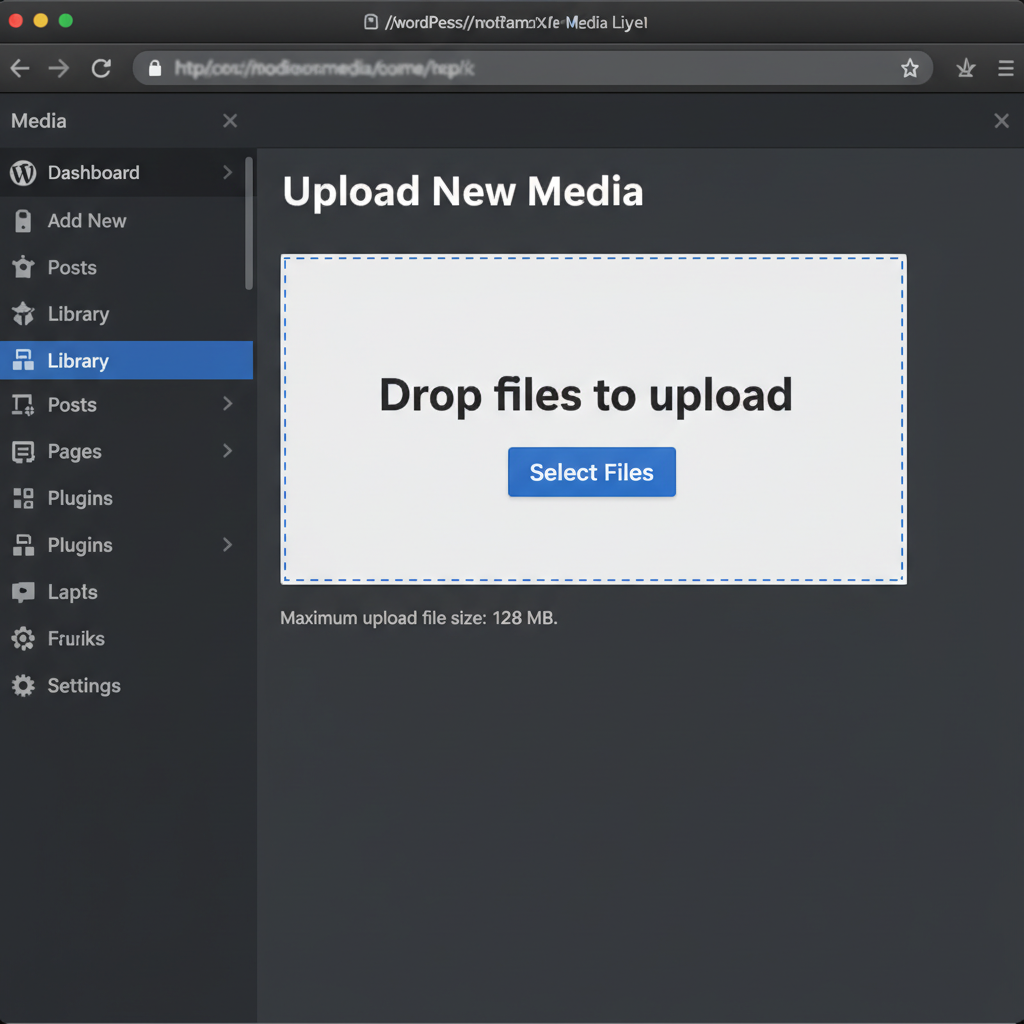Click the WordPress logo icon
The width and height of the screenshot is (1024, 1024).
[x=20, y=173]
